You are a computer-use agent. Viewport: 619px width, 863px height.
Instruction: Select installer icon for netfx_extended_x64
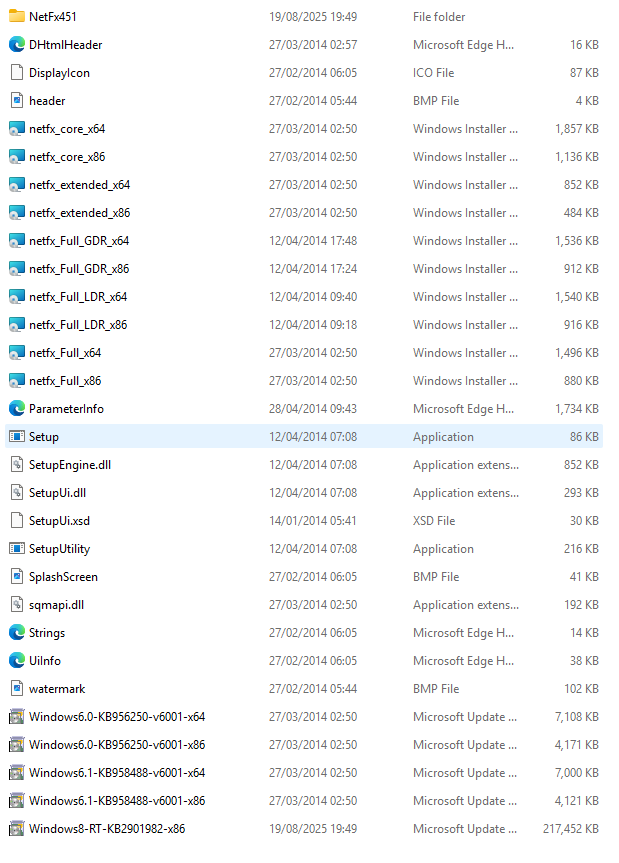click(x=17, y=185)
